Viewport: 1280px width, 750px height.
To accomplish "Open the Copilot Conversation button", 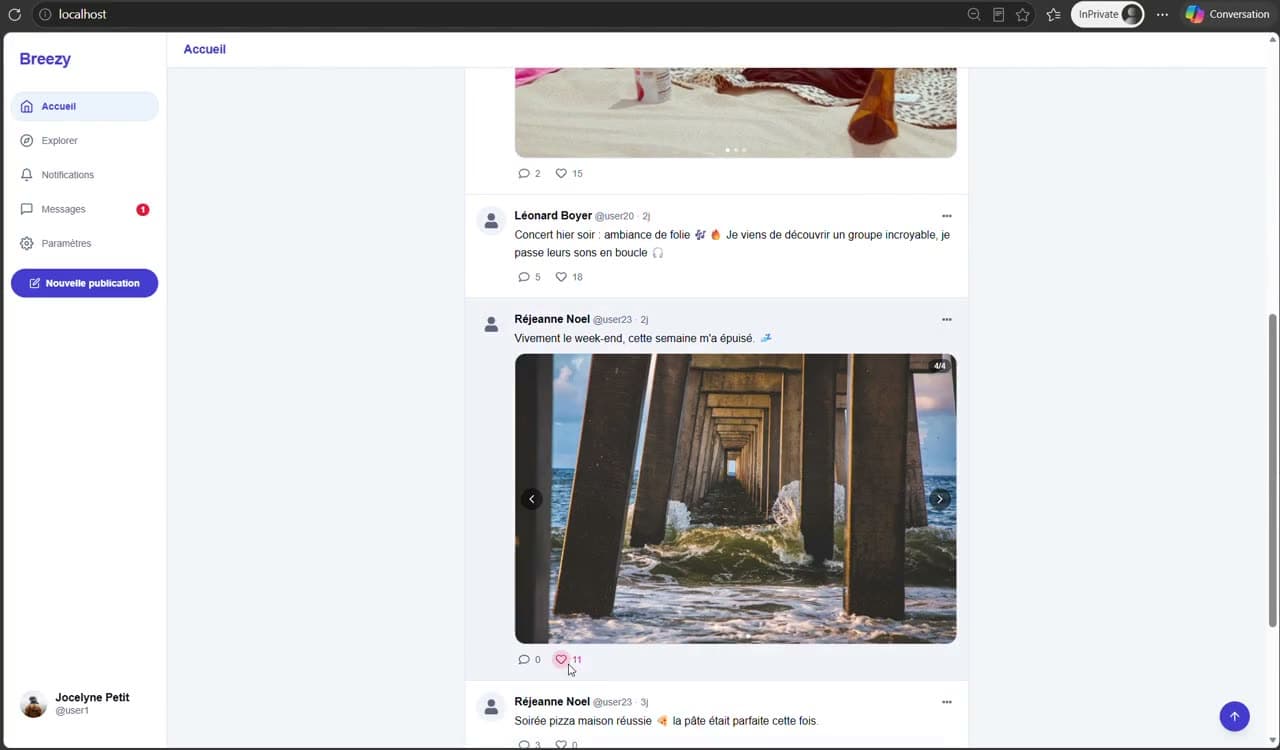I will pos(1227,14).
